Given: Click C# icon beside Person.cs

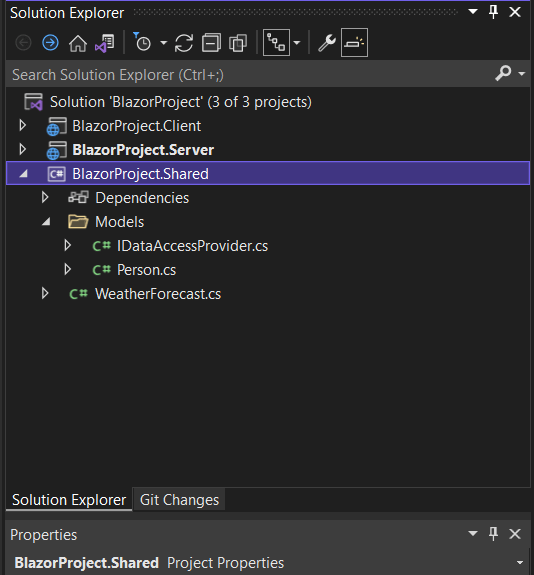Looking at the screenshot, I should coord(101,270).
